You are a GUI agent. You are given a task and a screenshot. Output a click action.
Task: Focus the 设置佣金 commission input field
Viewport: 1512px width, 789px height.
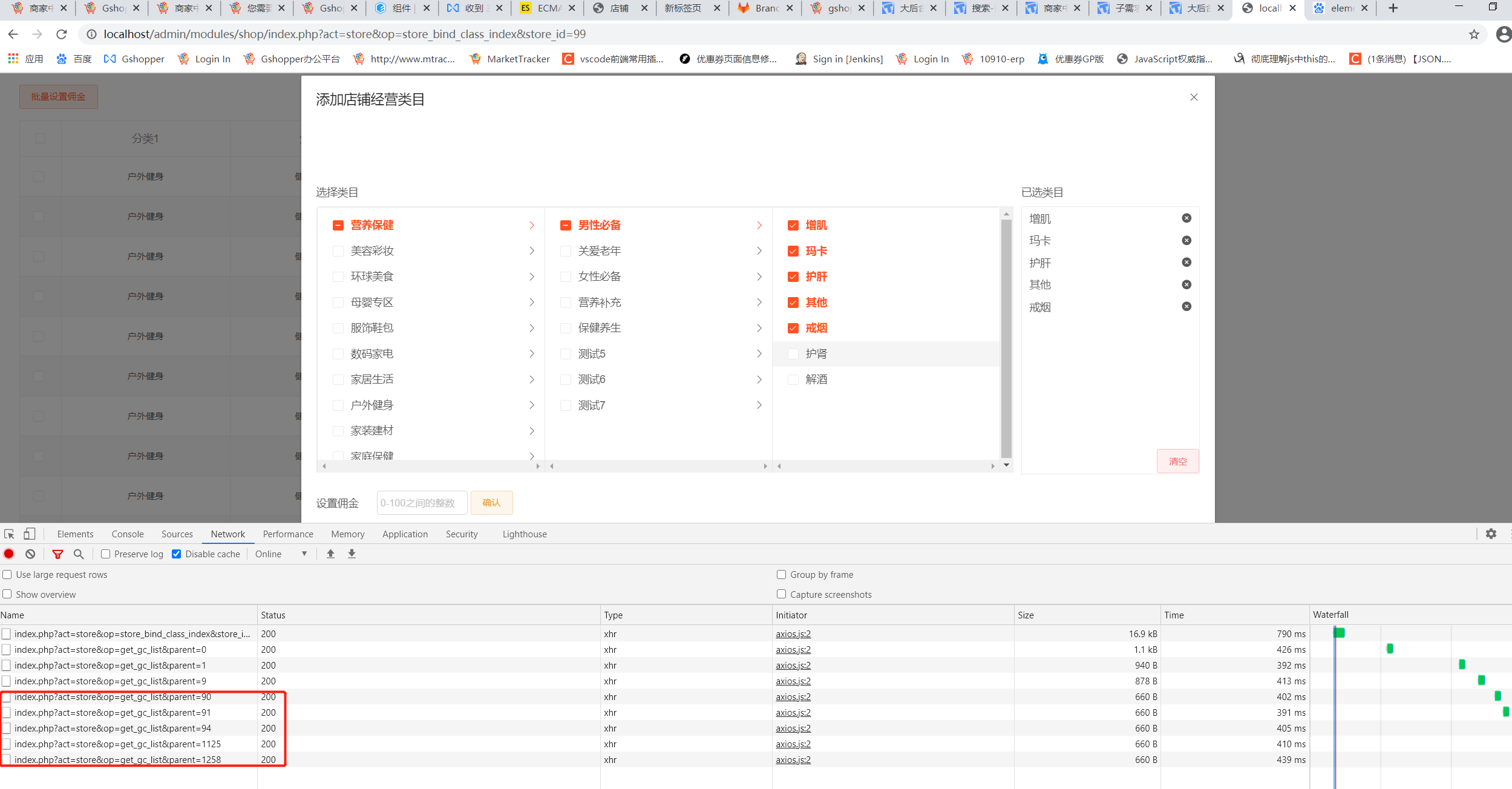coord(421,503)
